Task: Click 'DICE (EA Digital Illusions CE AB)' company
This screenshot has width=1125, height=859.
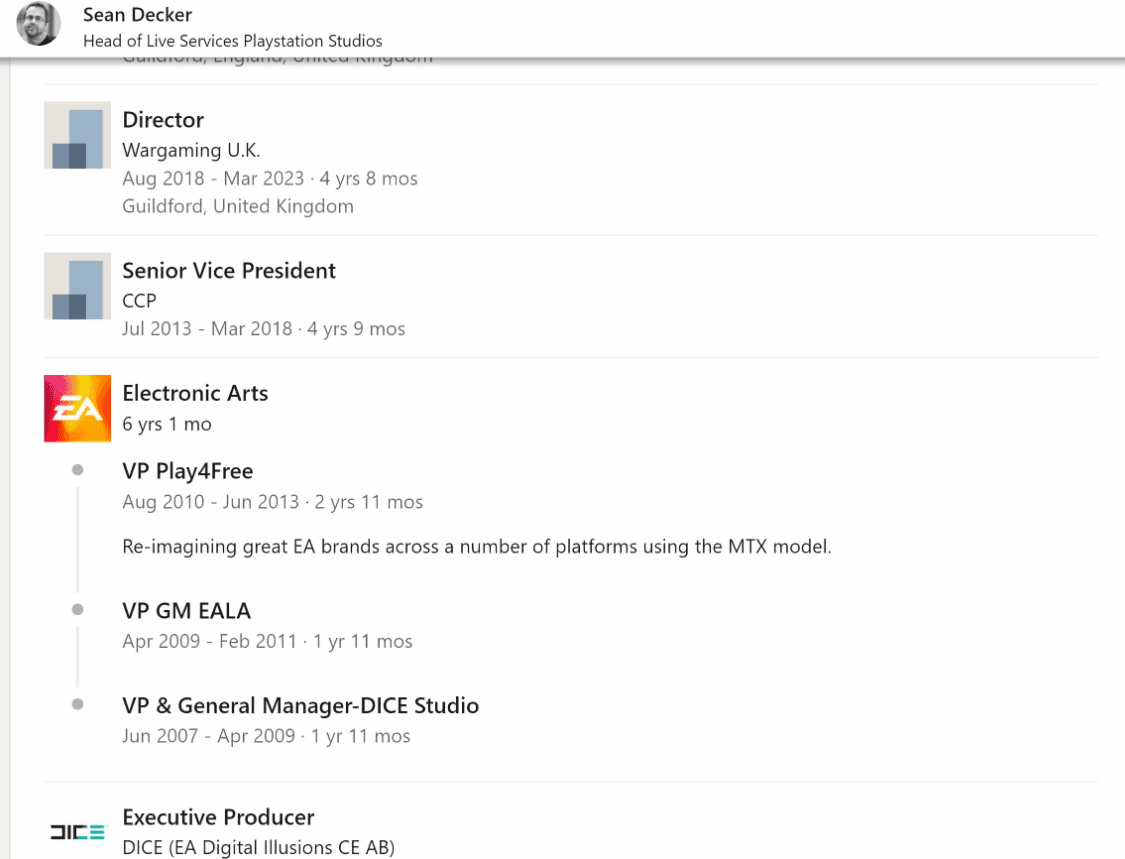Action: click(258, 848)
